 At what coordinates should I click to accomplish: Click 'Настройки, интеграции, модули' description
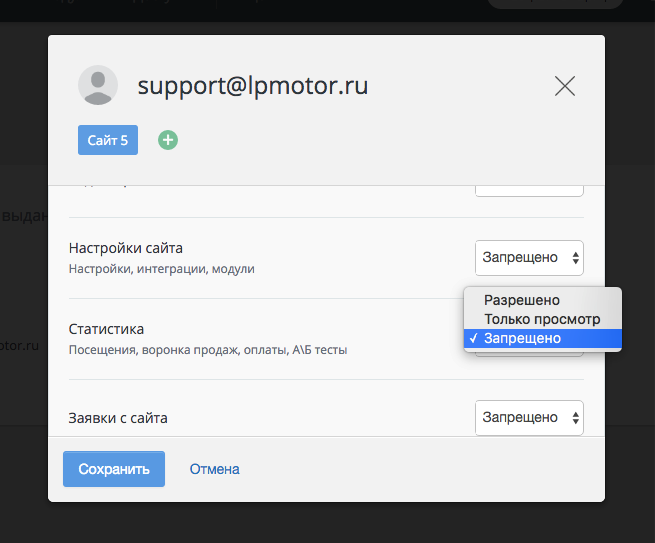pyautogui.click(x=162, y=269)
